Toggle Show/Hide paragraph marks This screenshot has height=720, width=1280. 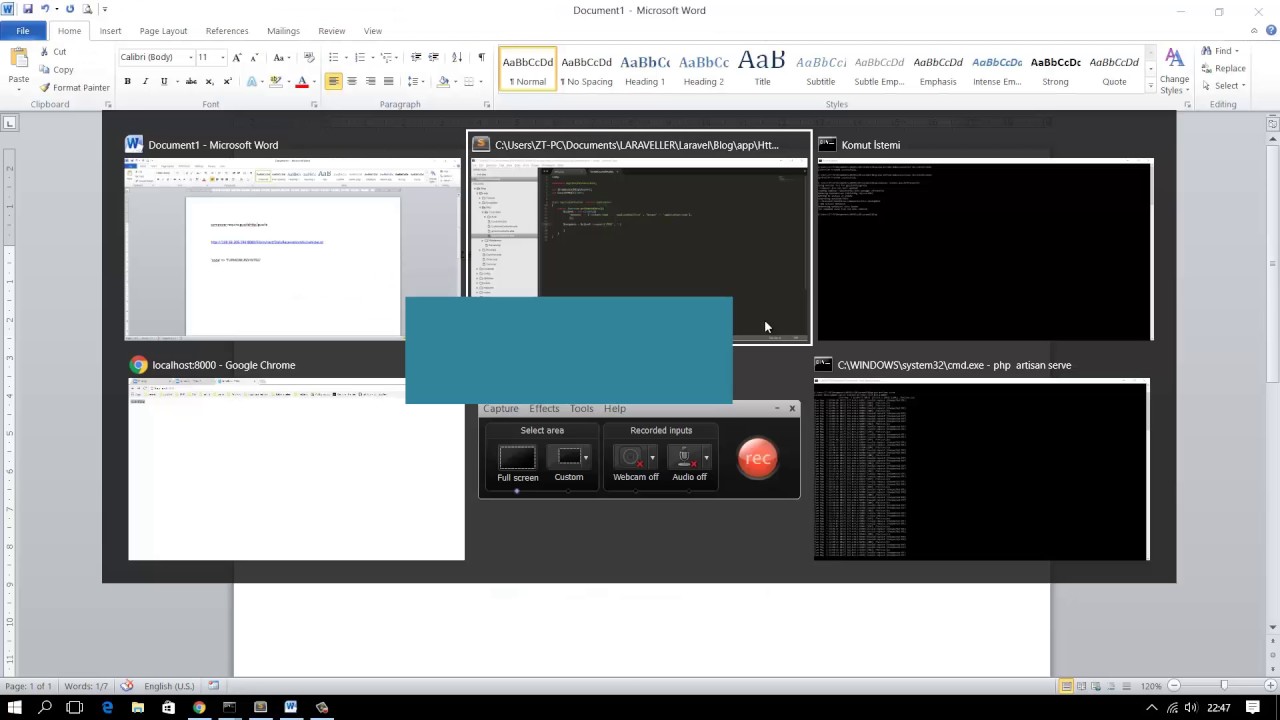pos(481,57)
